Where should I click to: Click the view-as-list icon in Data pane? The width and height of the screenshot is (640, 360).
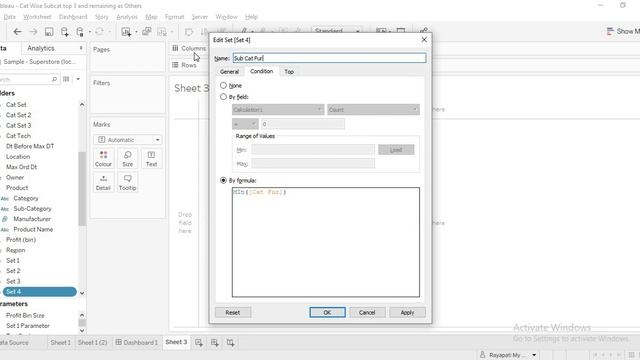(66, 79)
